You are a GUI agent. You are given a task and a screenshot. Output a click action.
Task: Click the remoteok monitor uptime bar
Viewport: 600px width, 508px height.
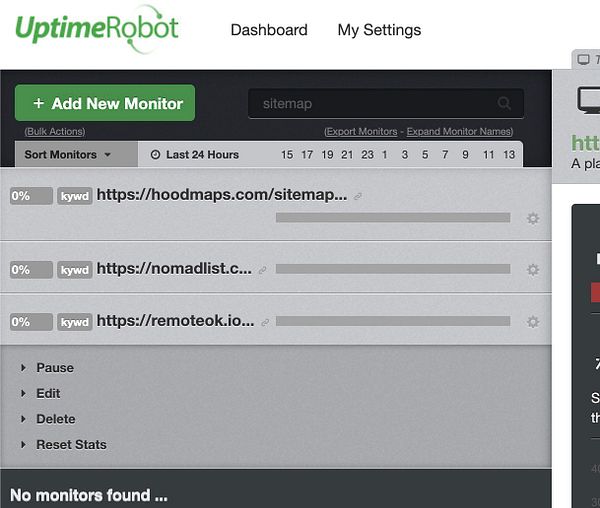click(393, 321)
